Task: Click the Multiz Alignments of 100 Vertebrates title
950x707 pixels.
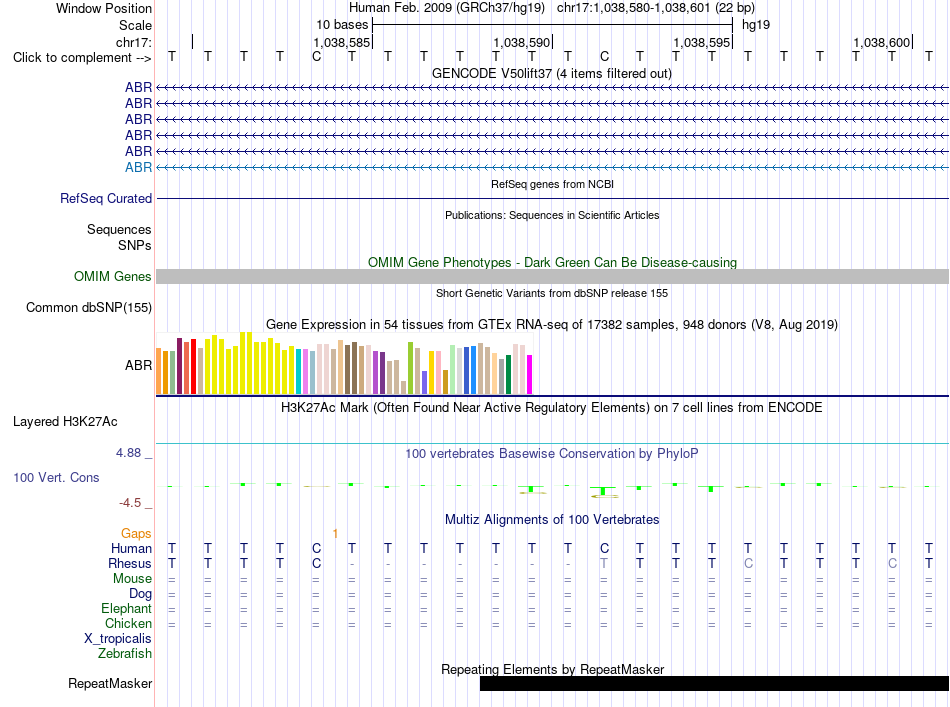Action: click(x=552, y=519)
